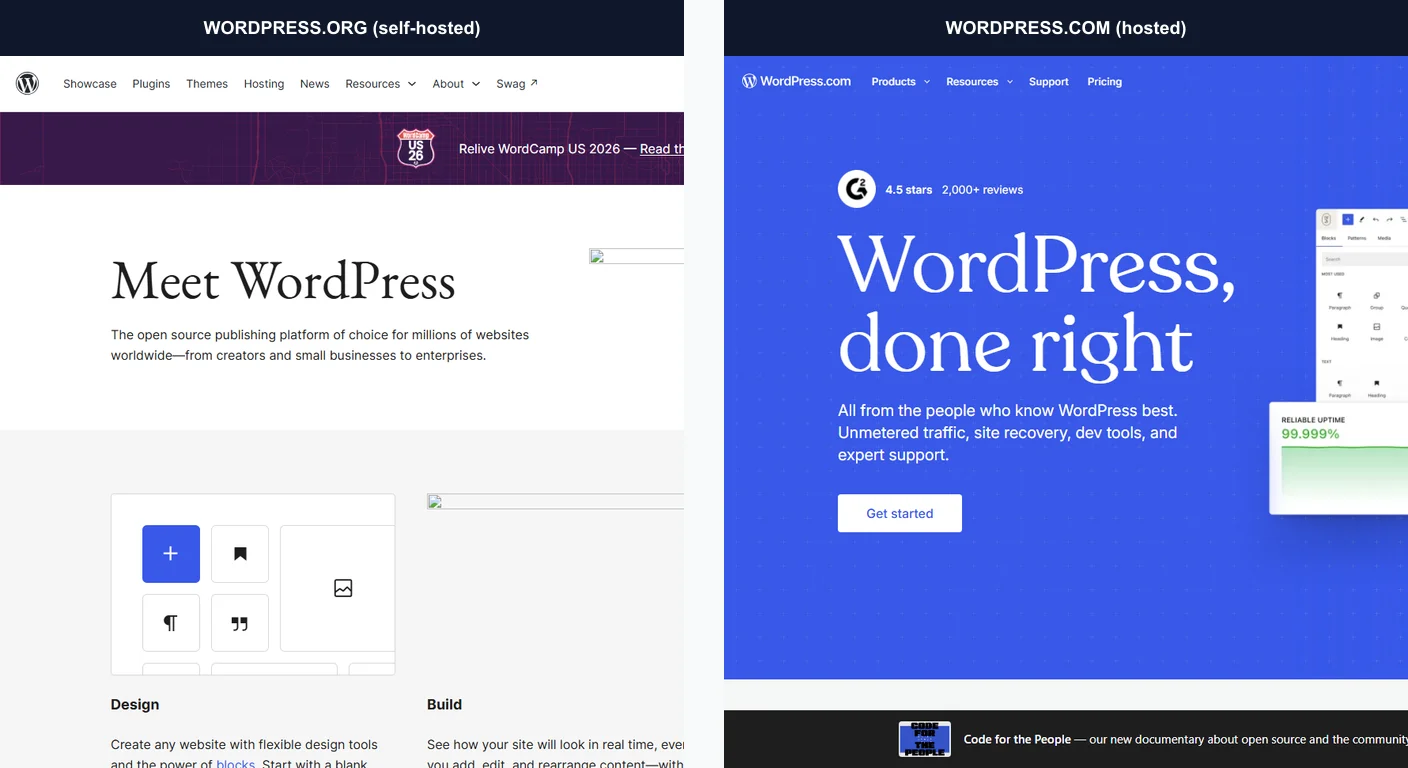Click the Relive WordCamp US 2026 read link
The width and height of the screenshot is (1408, 768).
click(x=662, y=149)
